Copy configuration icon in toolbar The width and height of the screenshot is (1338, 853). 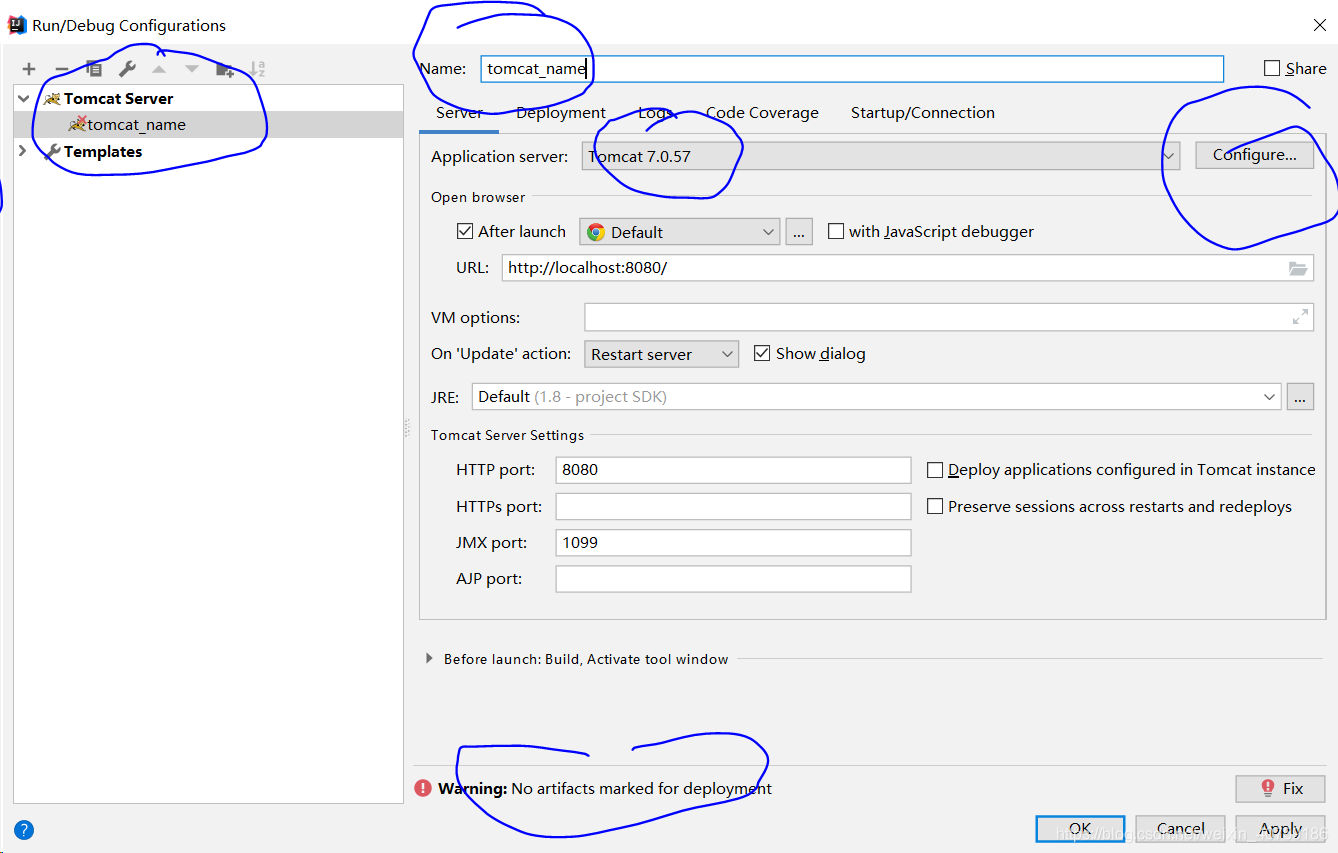point(94,69)
